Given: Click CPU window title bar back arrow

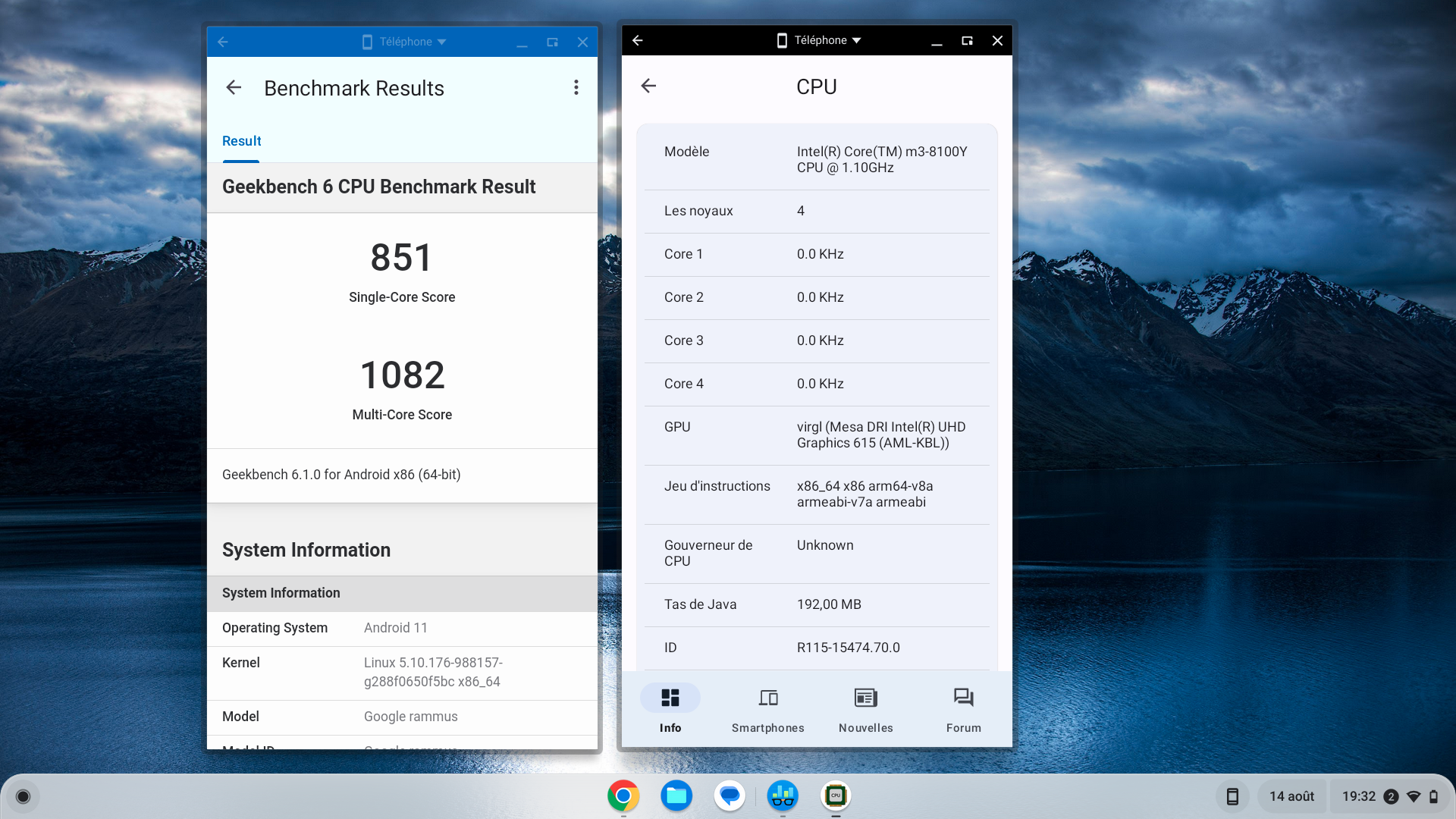Looking at the screenshot, I should 638,40.
